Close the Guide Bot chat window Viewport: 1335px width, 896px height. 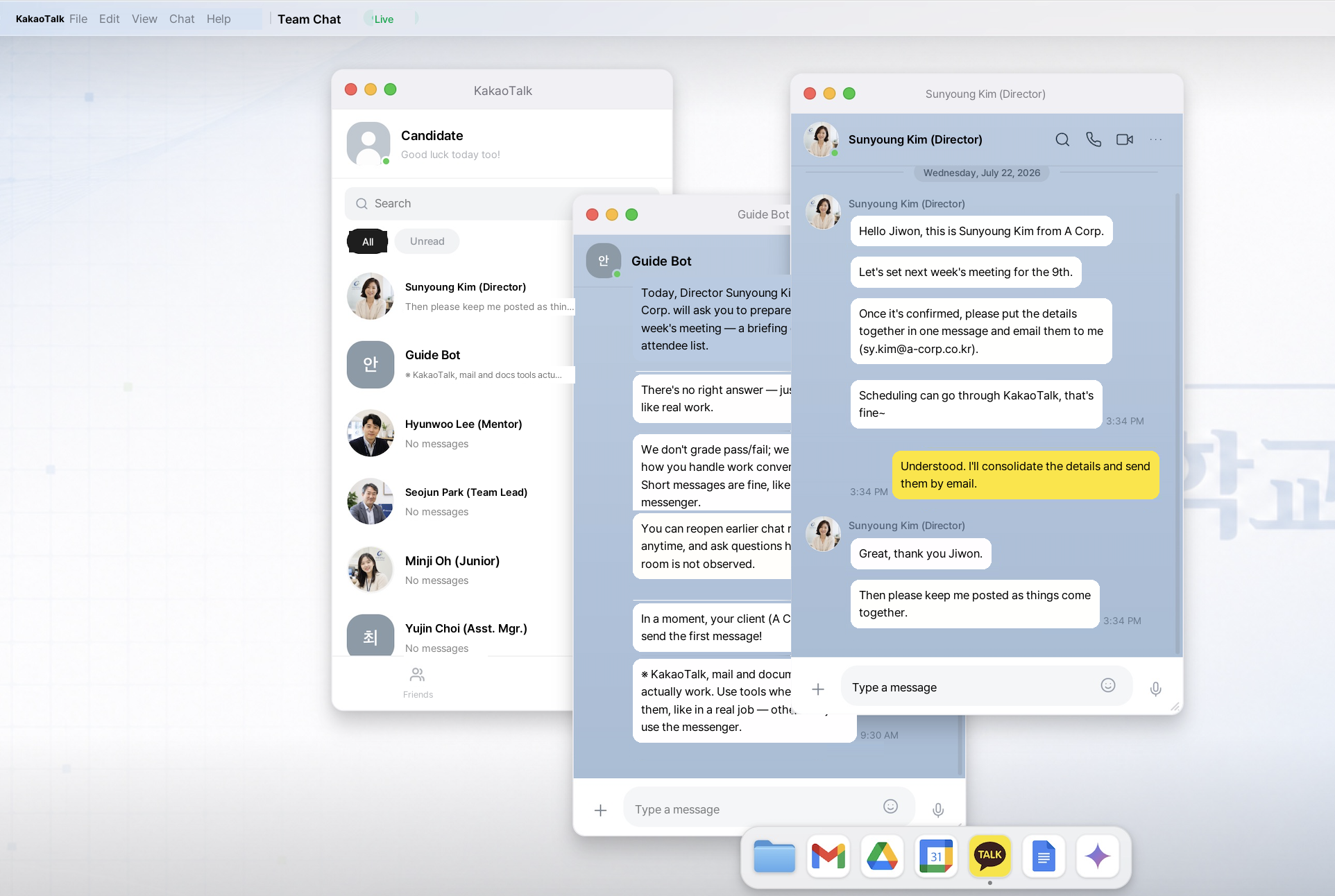tap(592, 214)
